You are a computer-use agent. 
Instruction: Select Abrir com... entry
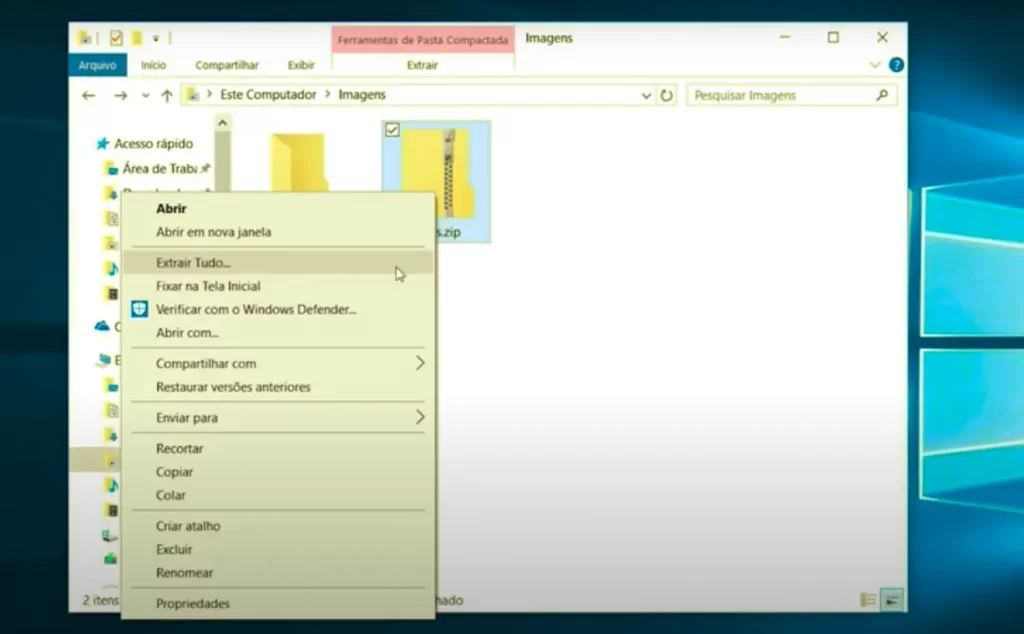(187, 333)
